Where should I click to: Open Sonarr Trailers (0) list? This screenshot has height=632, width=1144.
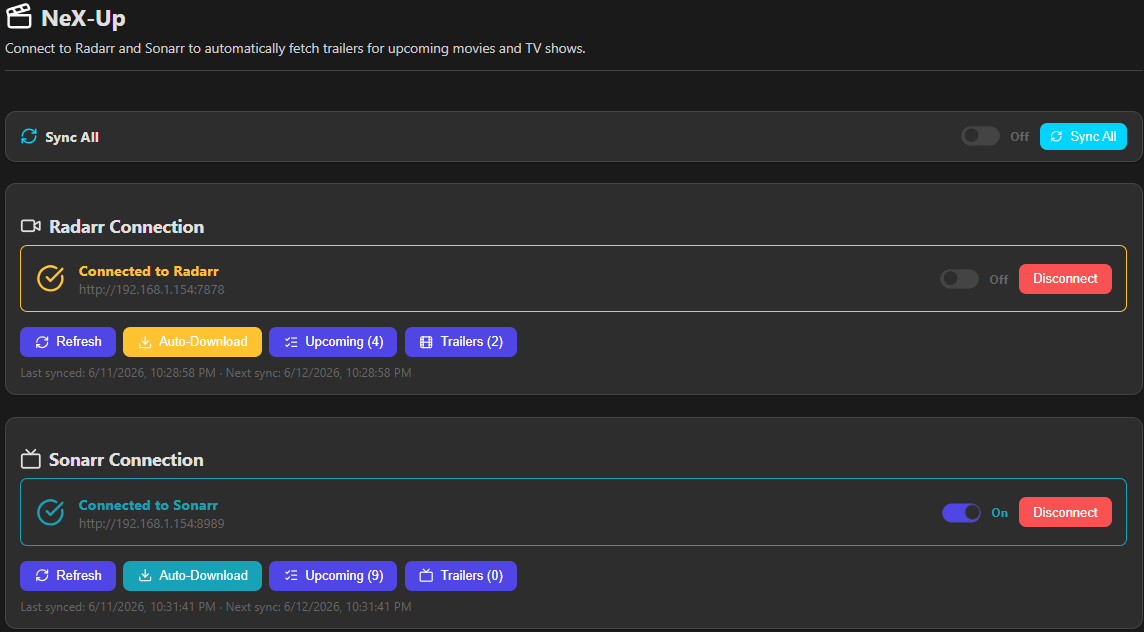[461, 576]
